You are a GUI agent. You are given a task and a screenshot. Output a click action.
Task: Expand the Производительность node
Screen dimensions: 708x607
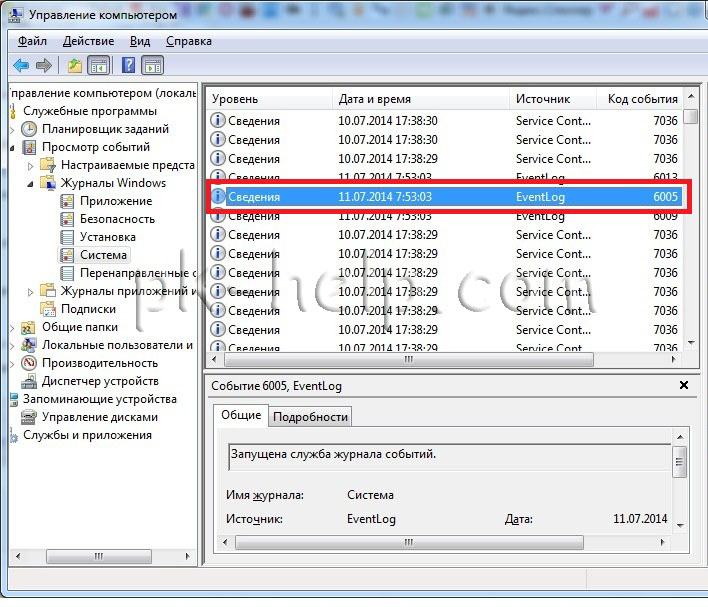12,364
